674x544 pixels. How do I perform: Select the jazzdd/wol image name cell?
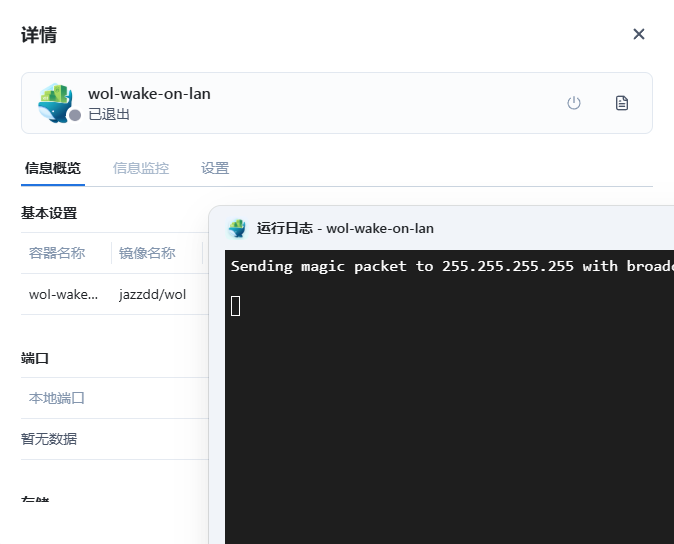[x=152, y=294]
